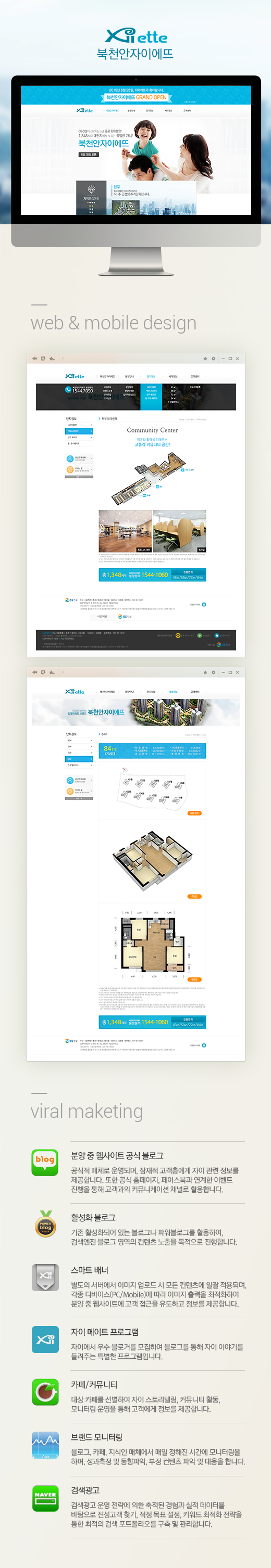
Task: Select the brand monitoring chart icon
Action: (x=45, y=1445)
